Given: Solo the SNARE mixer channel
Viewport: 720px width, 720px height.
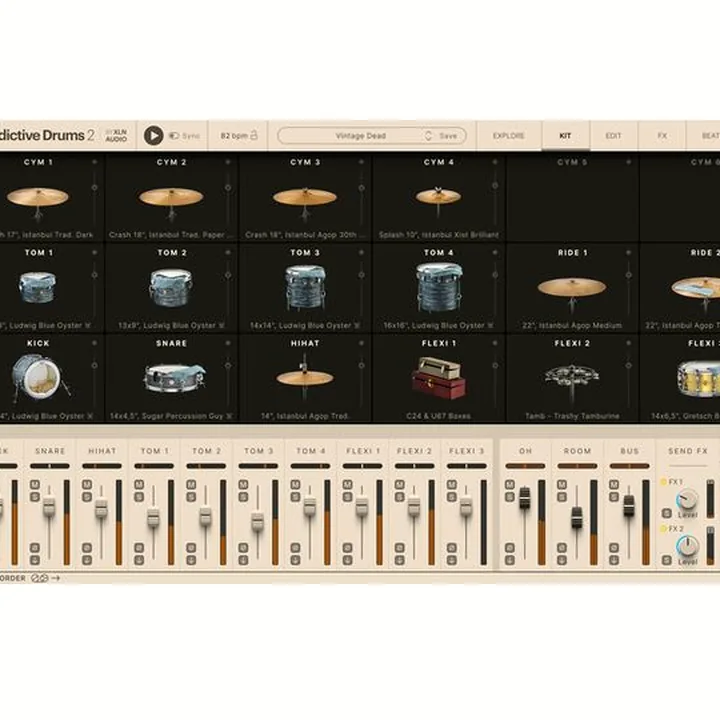Looking at the screenshot, I should [x=35, y=496].
